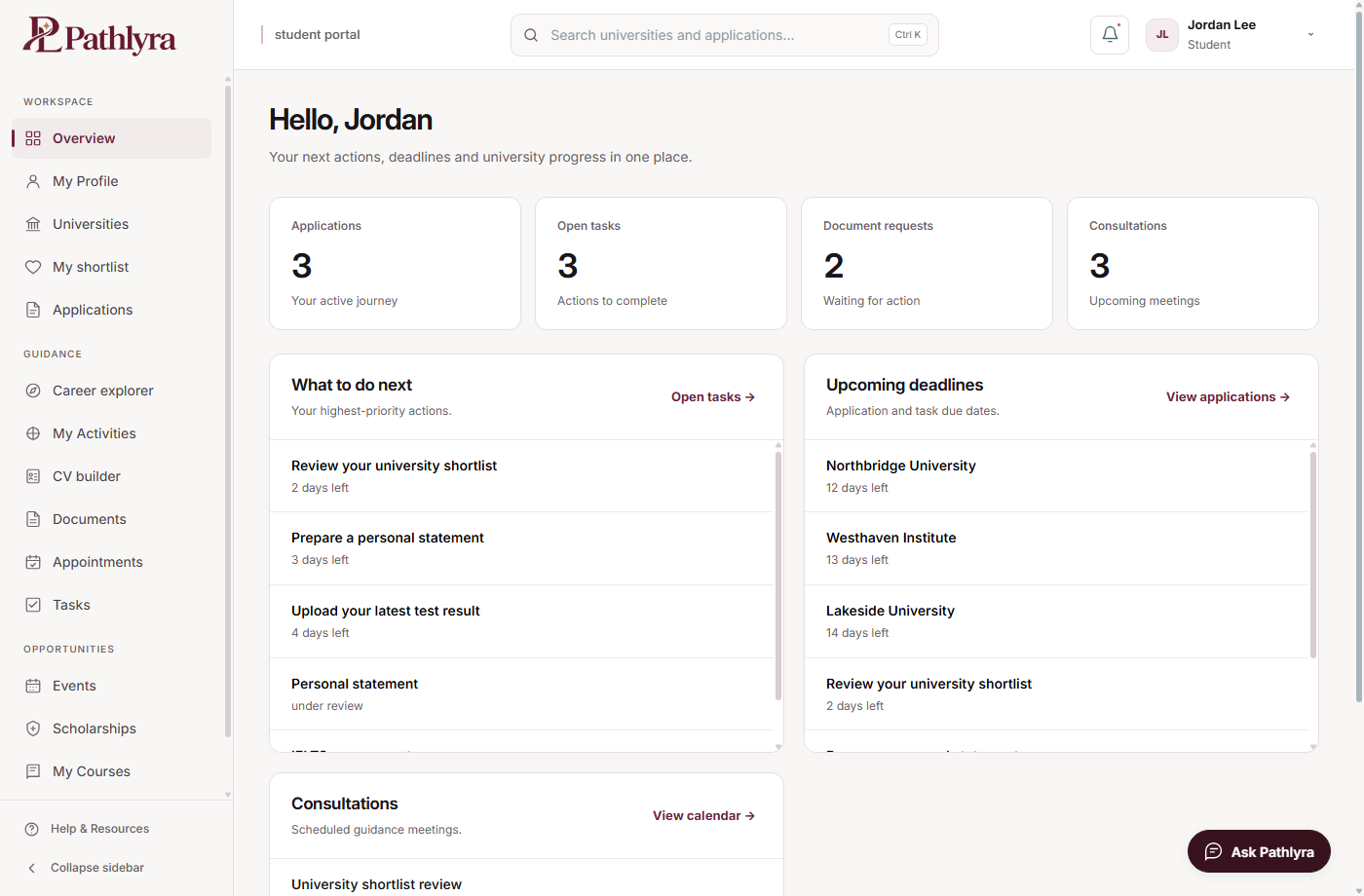The width and height of the screenshot is (1364, 896).
Task: Click the Universities building icon
Action: click(x=33, y=224)
